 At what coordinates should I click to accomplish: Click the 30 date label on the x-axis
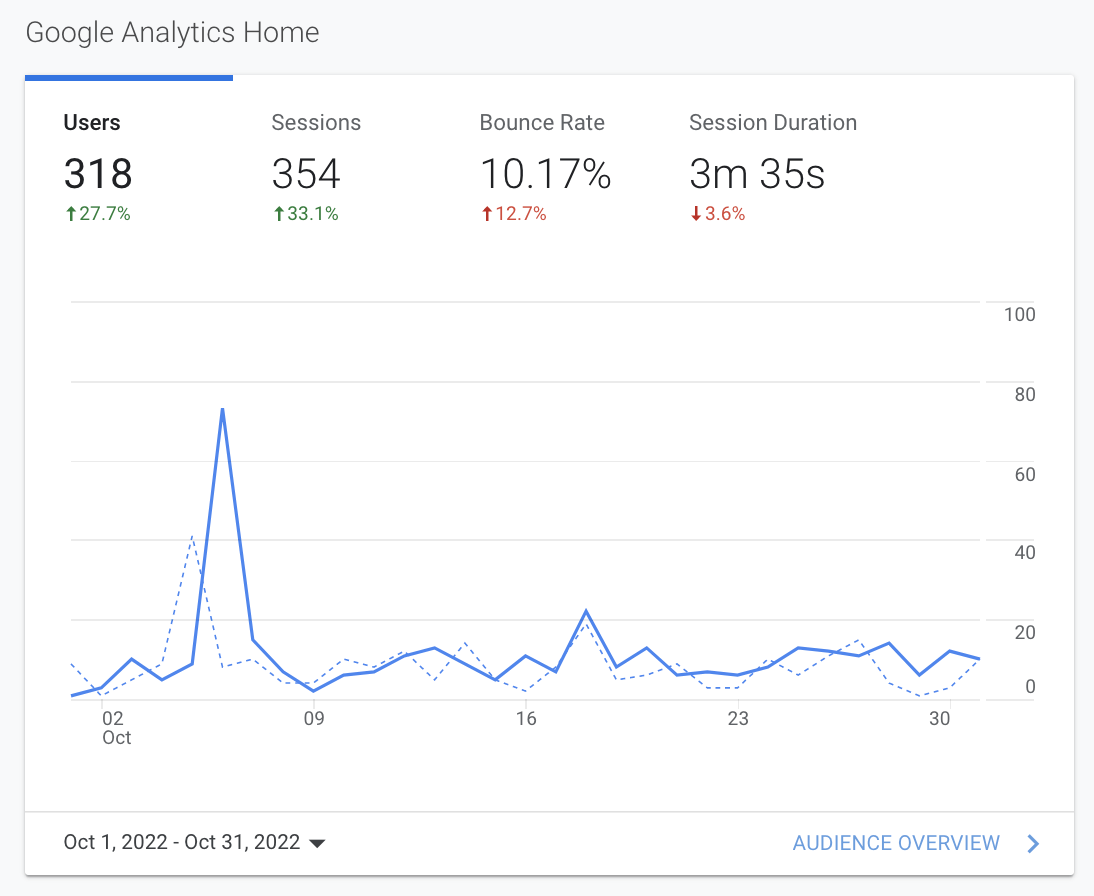(940, 718)
